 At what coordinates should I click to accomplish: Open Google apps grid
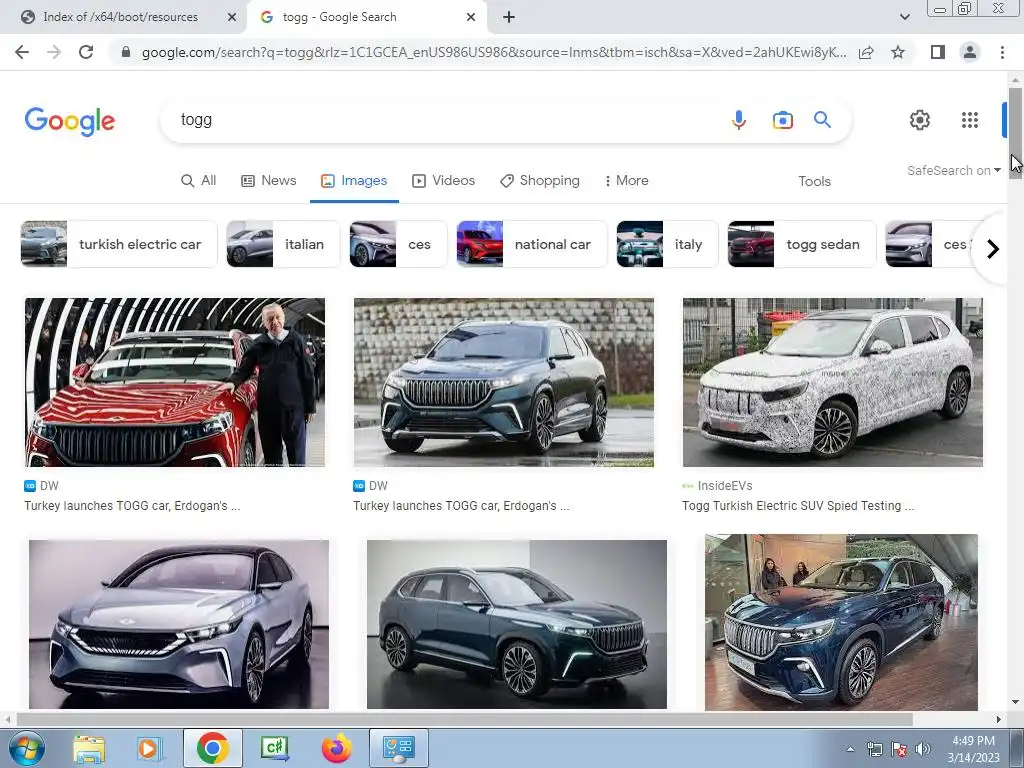pos(970,120)
